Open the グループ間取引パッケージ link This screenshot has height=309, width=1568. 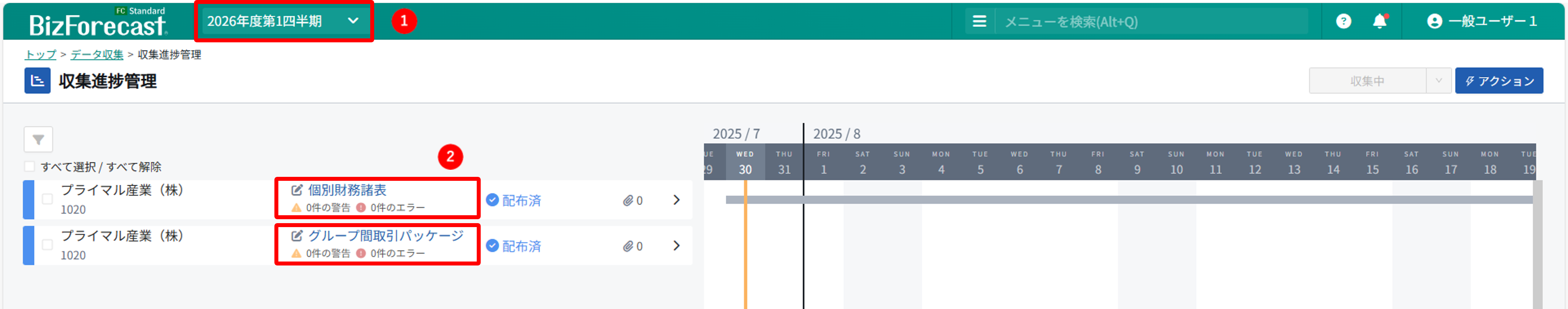pyautogui.click(x=385, y=236)
